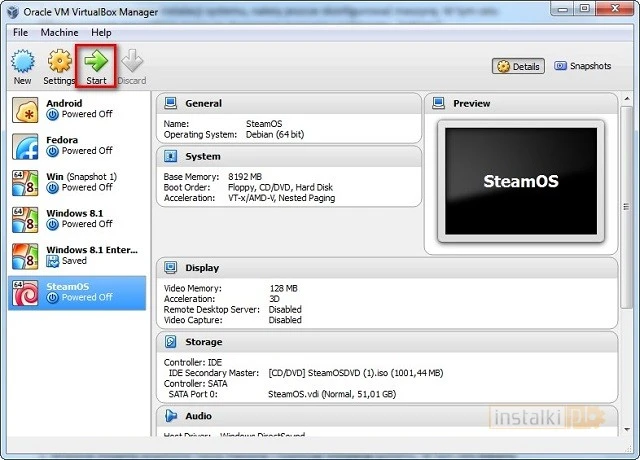Click SteamOS.vdi SATA Port 0 entry
The height and width of the screenshot is (460, 640).
point(332,394)
